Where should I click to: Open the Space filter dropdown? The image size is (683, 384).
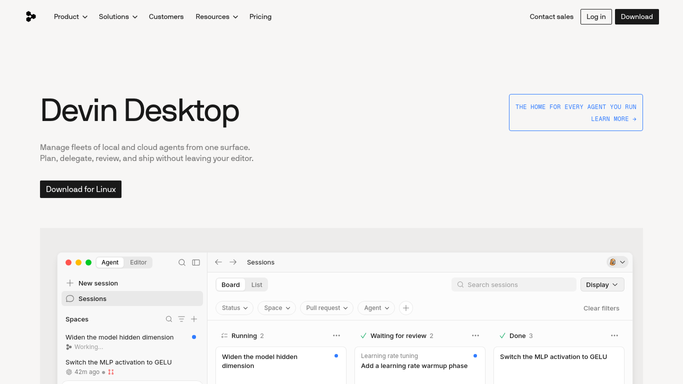(x=277, y=308)
